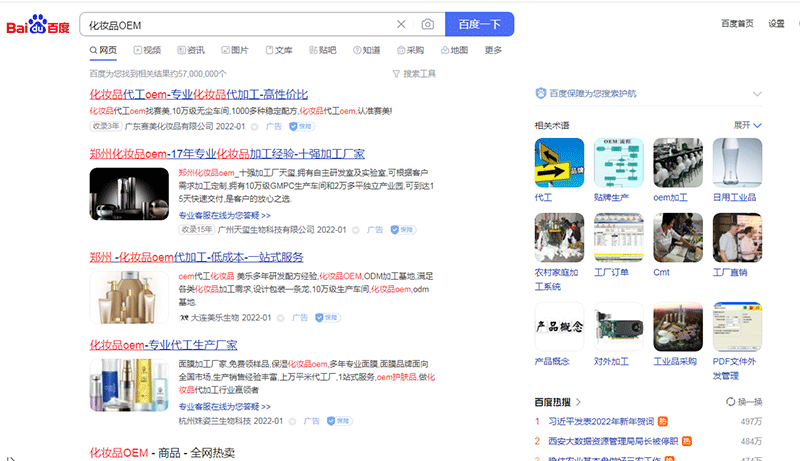The image size is (800, 461).
Task: Open the 更多 search categories menu
Action: (493, 50)
